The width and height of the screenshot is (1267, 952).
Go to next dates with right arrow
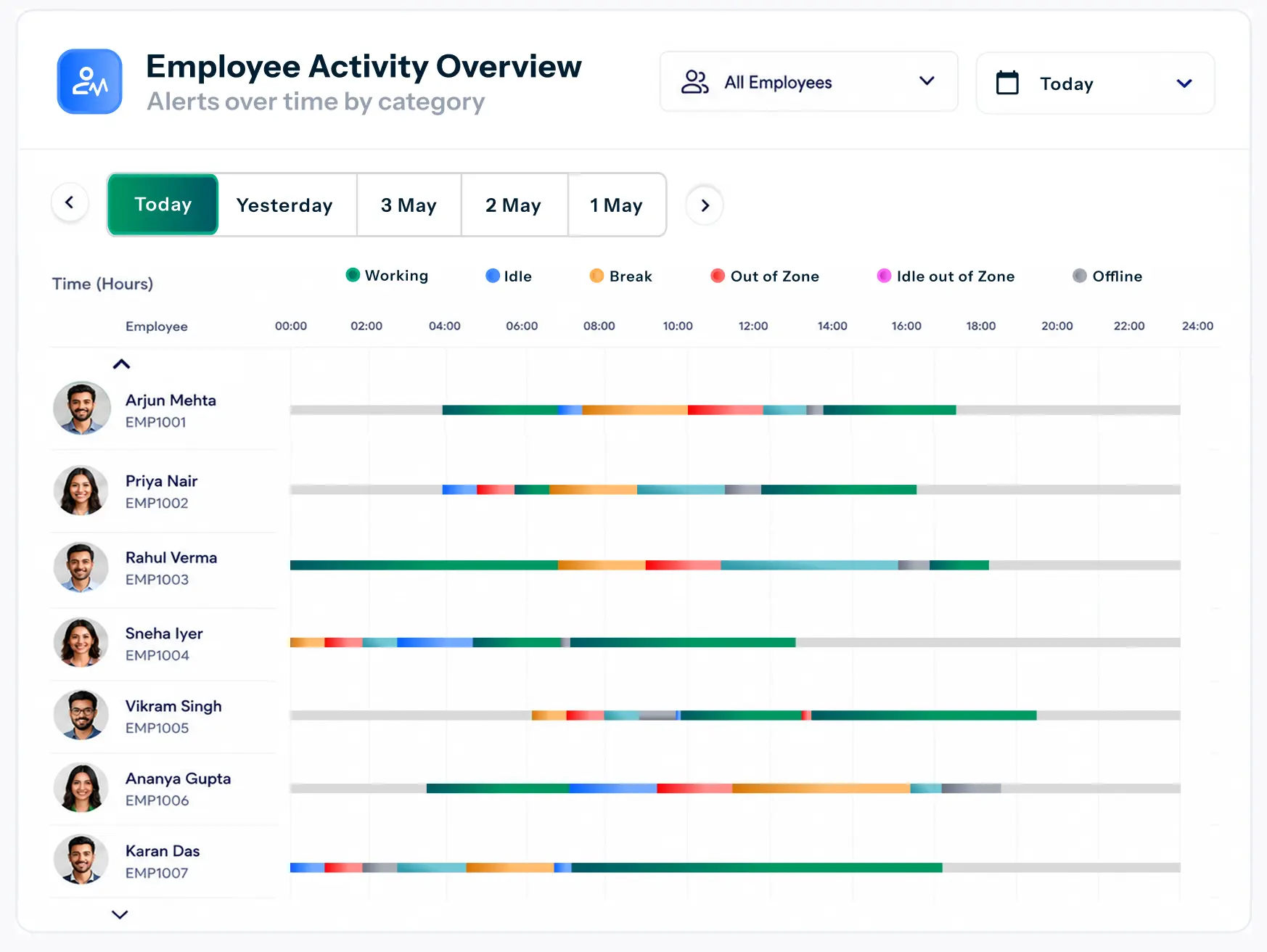705,205
